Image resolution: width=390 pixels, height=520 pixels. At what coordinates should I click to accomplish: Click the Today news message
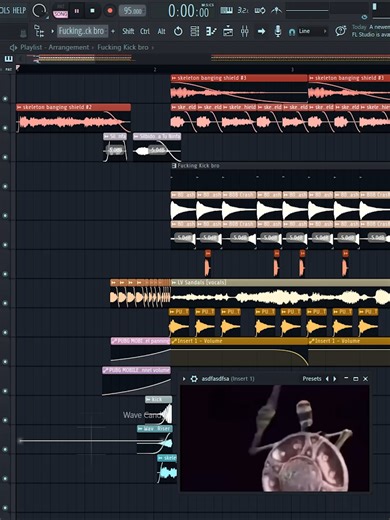pos(371,31)
